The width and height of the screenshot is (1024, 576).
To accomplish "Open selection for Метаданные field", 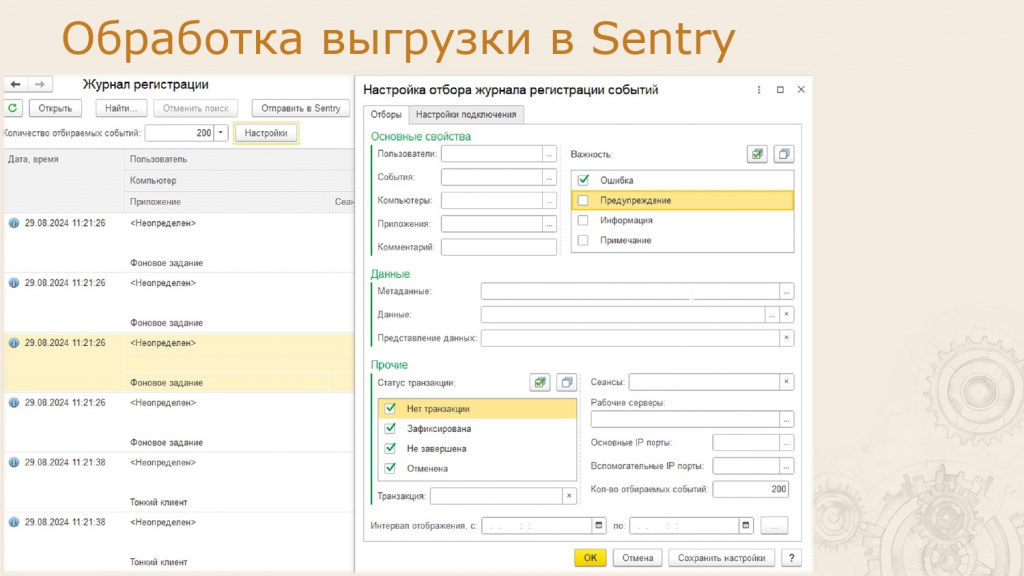I will (786, 291).
